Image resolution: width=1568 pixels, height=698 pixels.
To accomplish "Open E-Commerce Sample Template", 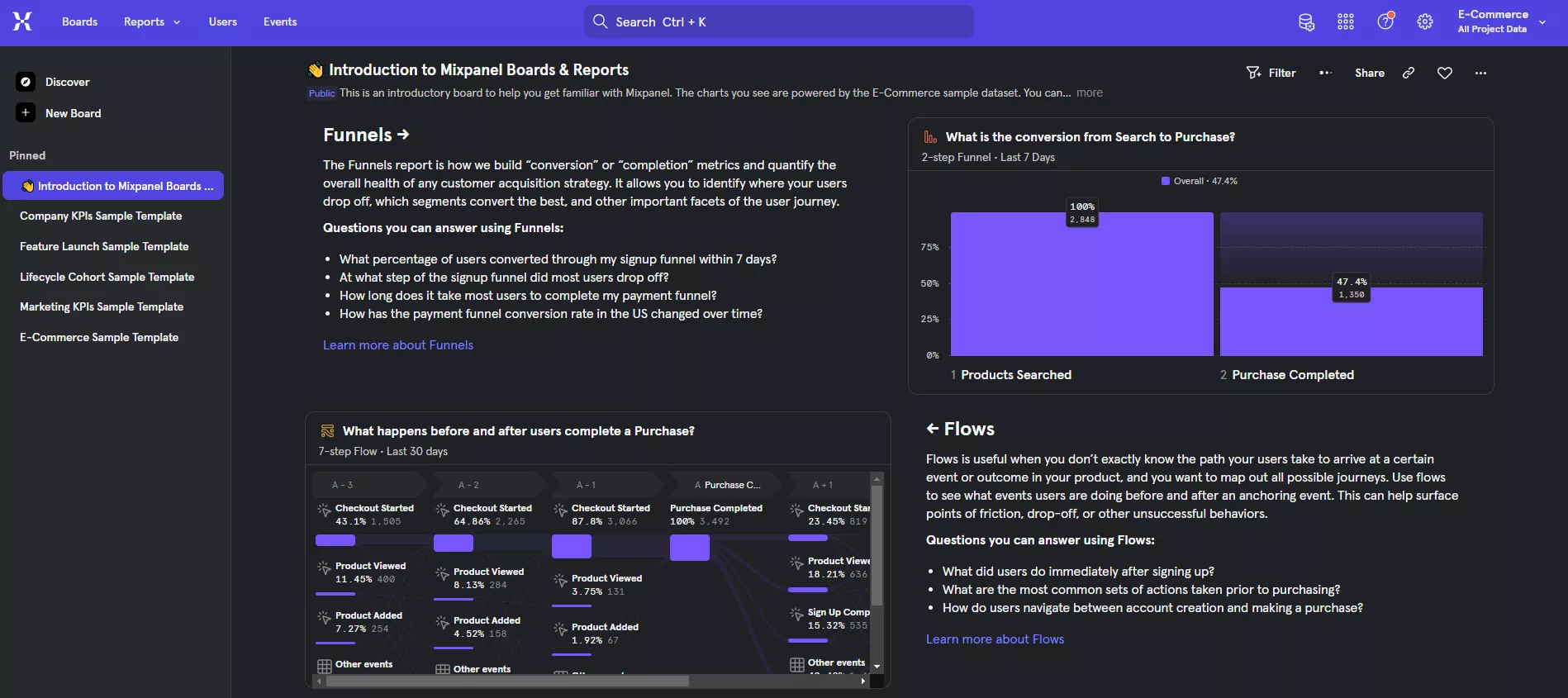I will pyautogui.click(x=99, y=337).
